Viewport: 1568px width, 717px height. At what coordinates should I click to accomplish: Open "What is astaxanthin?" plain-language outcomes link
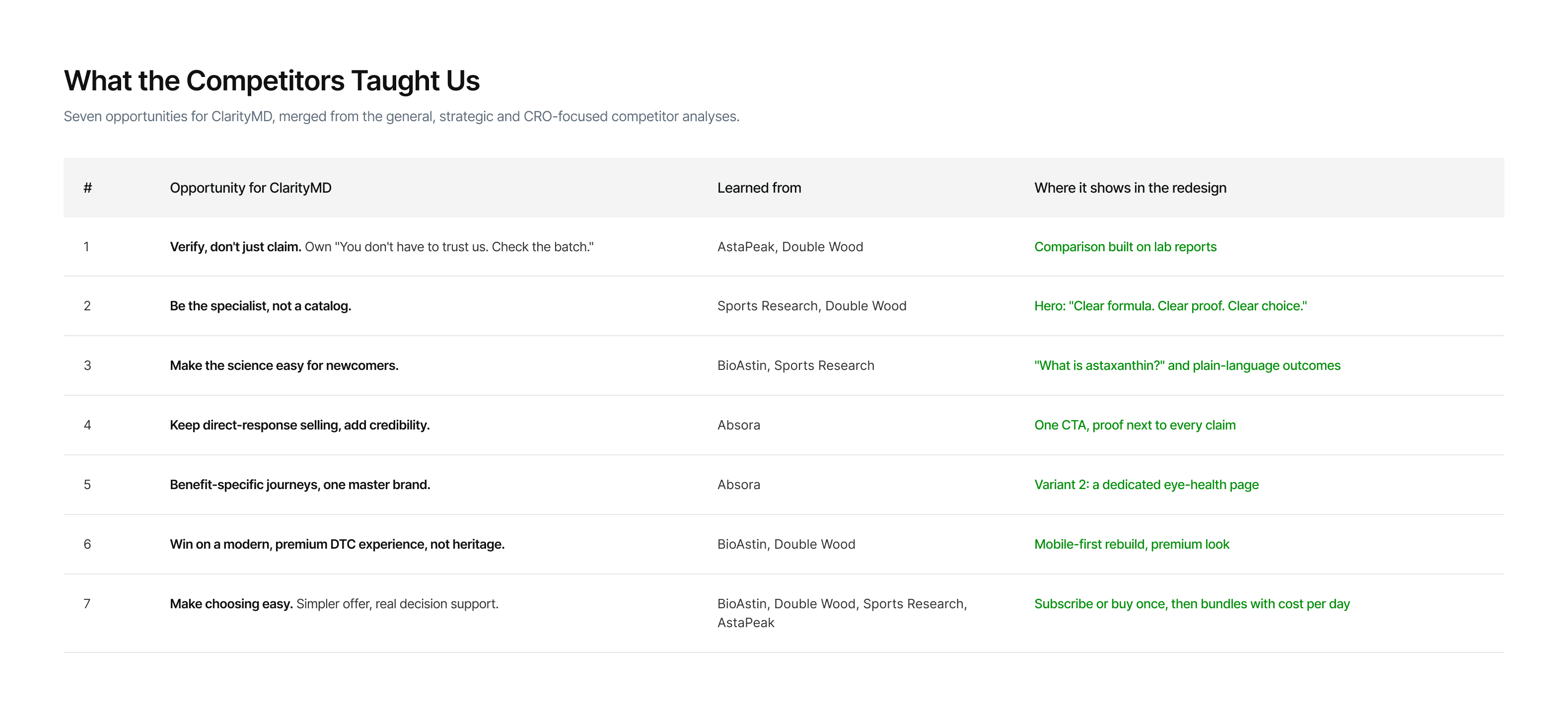[x=1188, y=366]
